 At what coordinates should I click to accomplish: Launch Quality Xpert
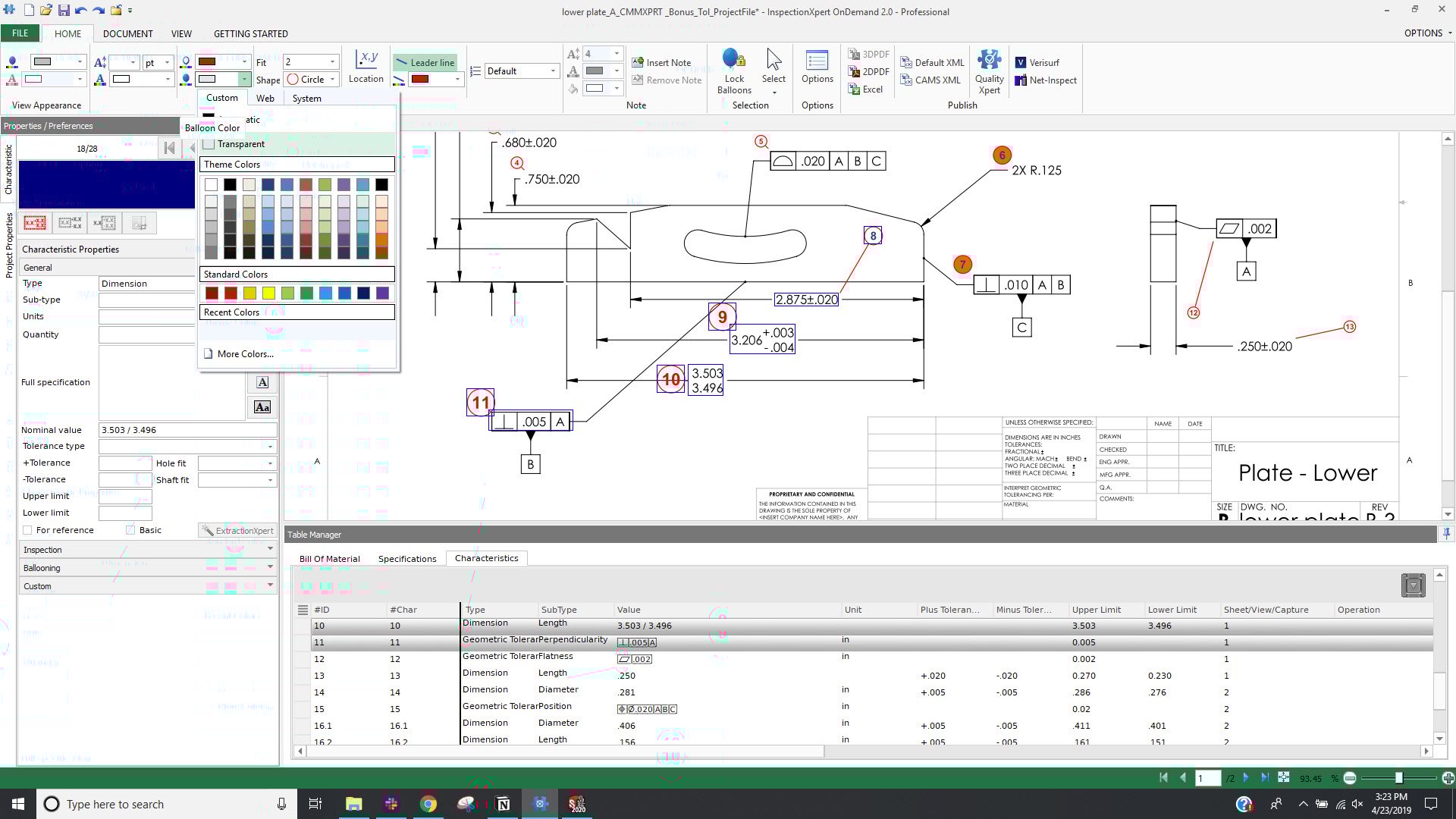[x=989, y=70]
